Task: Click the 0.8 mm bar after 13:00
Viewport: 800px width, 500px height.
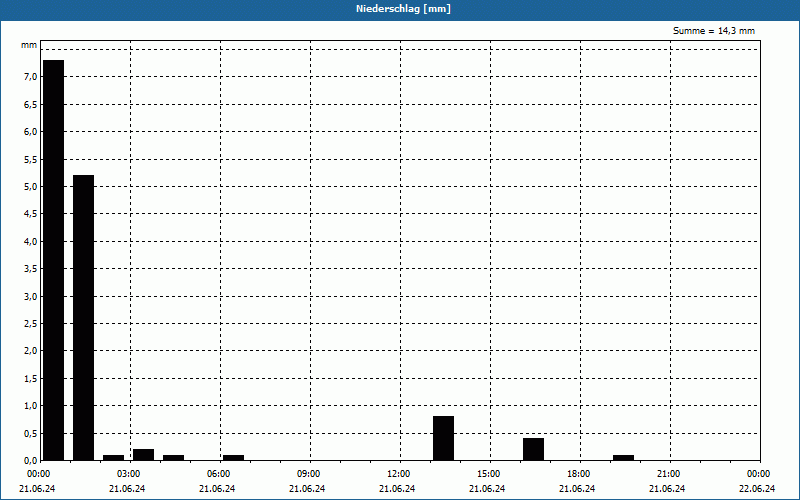Action: pyautogui.click(x=443, y=438)
